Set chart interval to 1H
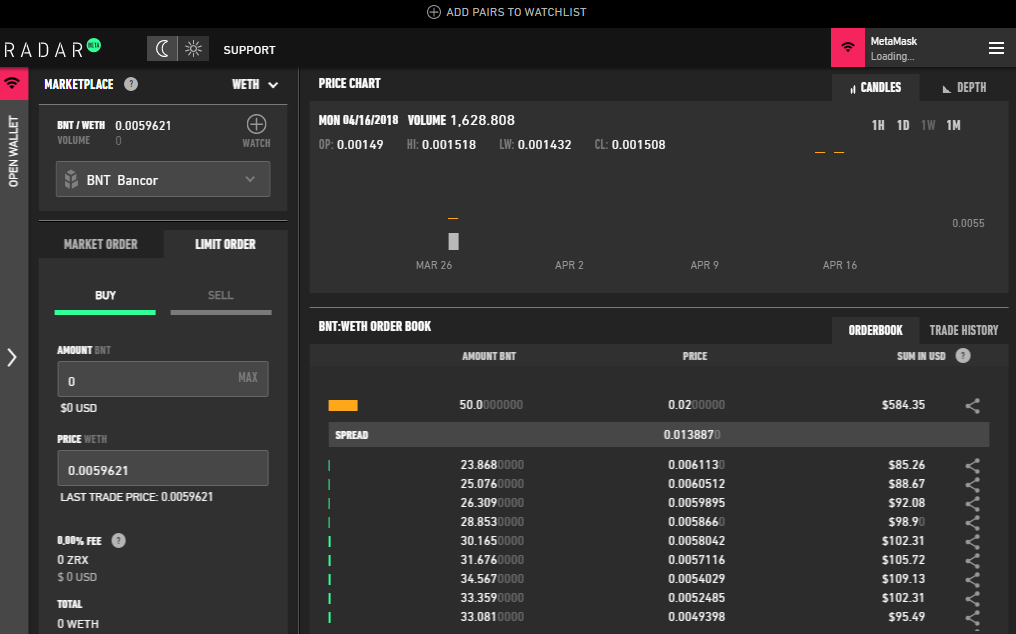This screenshot has width=1016, height=634. 878,125
